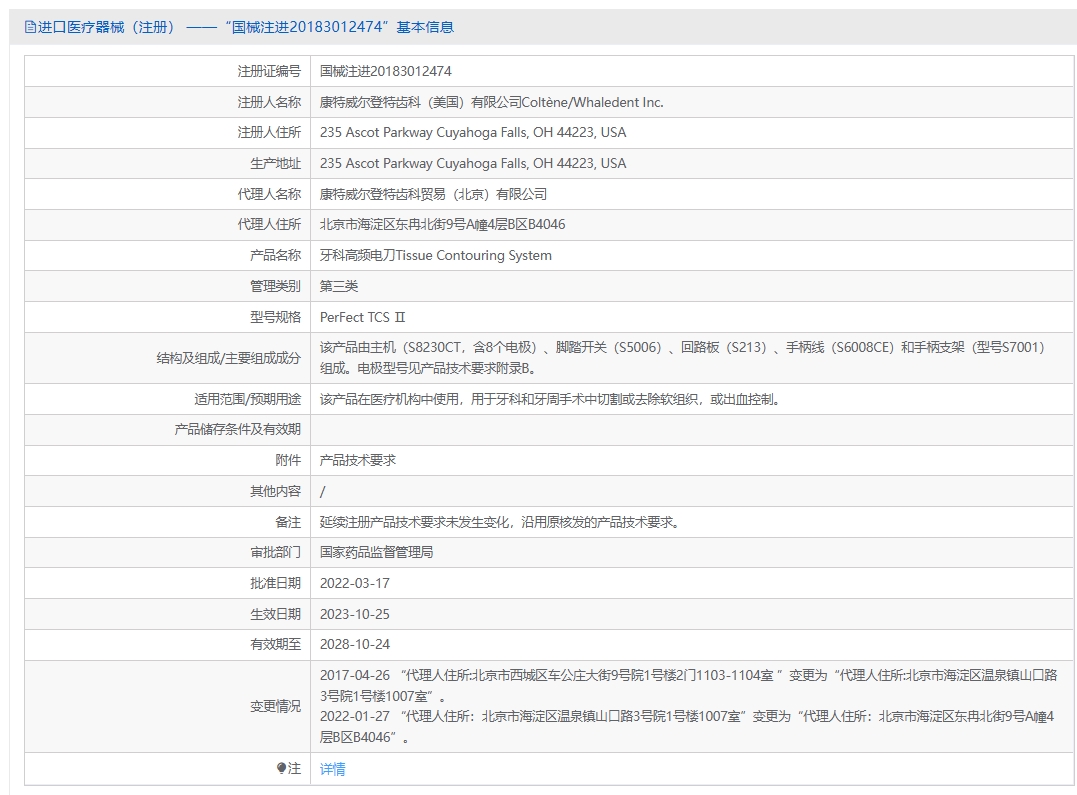Select agent name 康特威尔登特齿科贸易（北京）有限公司
Screen dimensions: 1077x795
point(433,194)
